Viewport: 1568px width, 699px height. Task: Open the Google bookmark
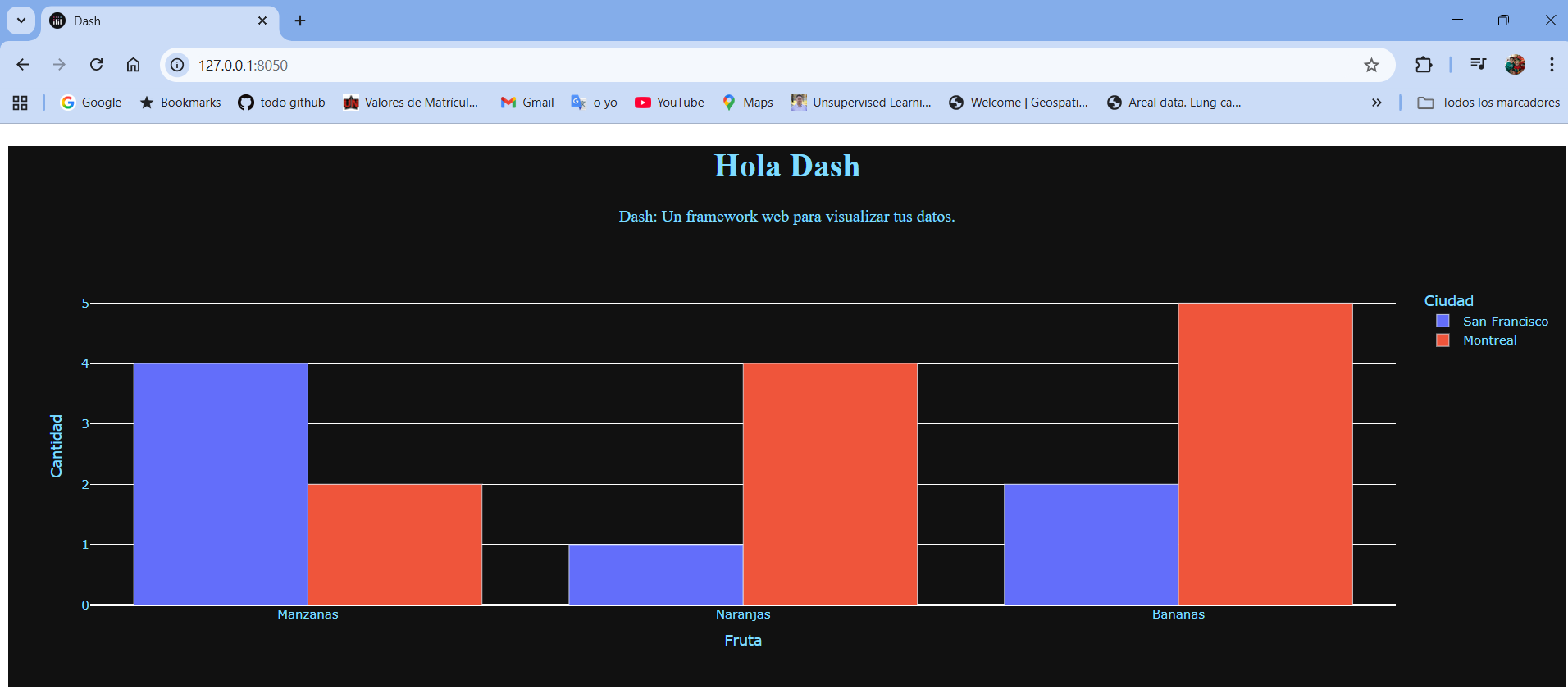tap(91, 103)
